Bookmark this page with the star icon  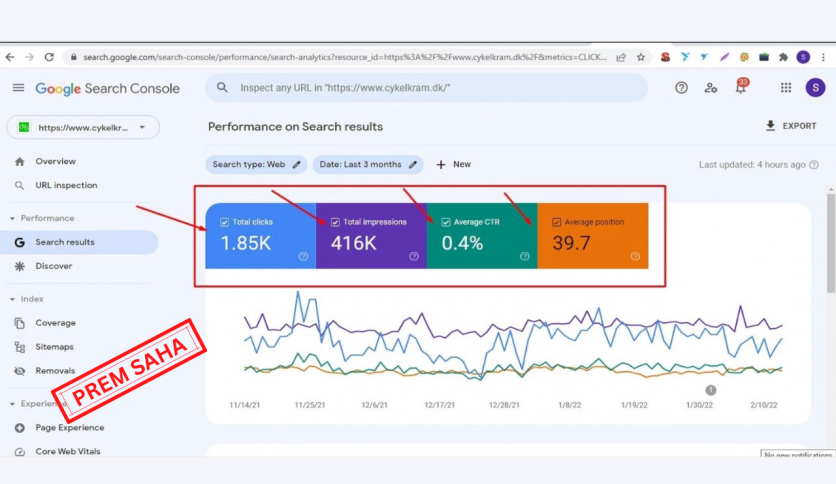point(641,57)
